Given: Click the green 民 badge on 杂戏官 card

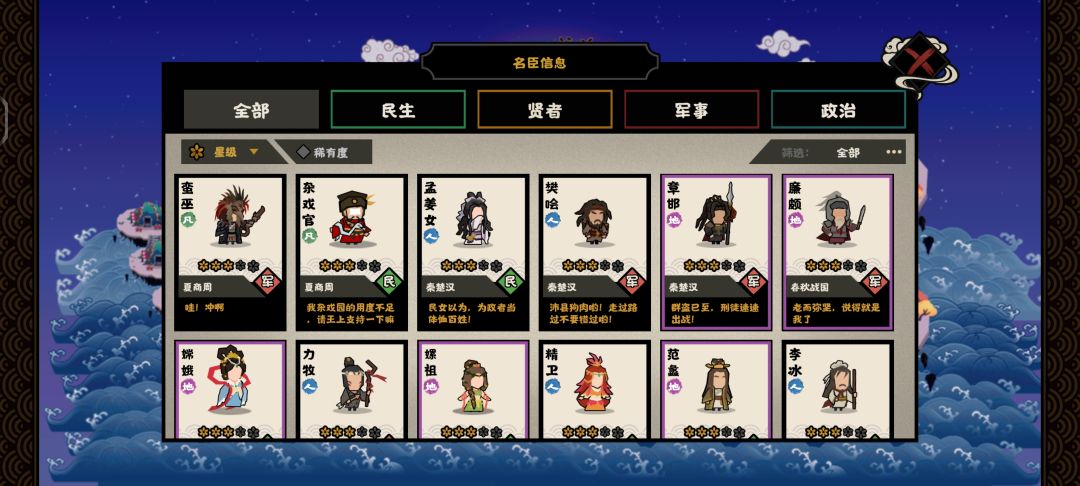Looking at the screenshot, I should (389, 281).
